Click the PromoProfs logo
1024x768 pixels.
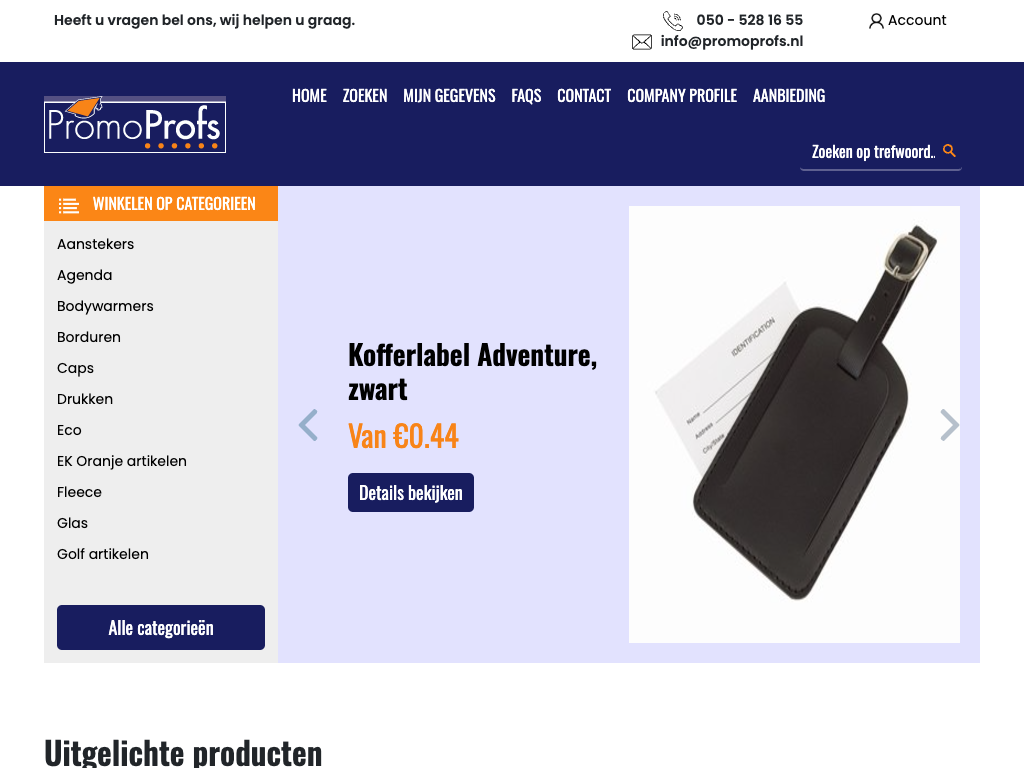coord(135,124)
